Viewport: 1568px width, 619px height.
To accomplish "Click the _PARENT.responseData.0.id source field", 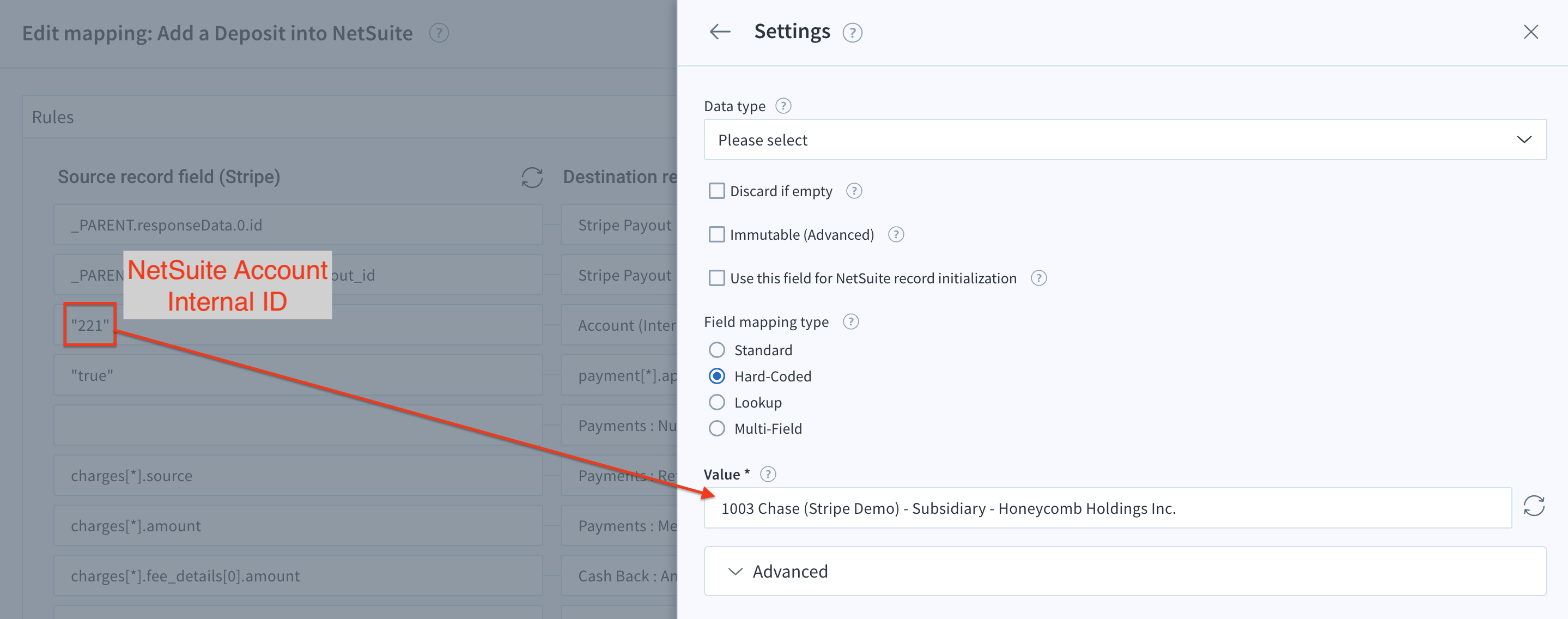I will (298, 224).
